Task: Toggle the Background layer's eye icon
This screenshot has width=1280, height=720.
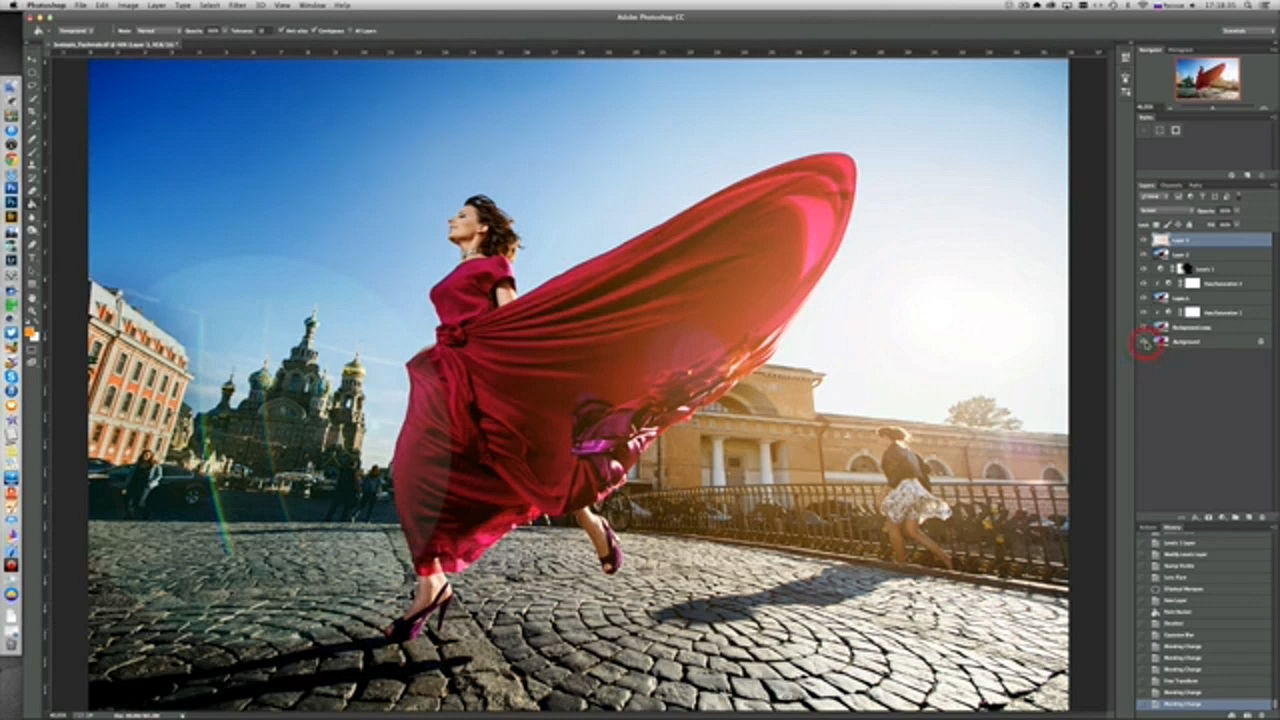Action: point(1144,342)
